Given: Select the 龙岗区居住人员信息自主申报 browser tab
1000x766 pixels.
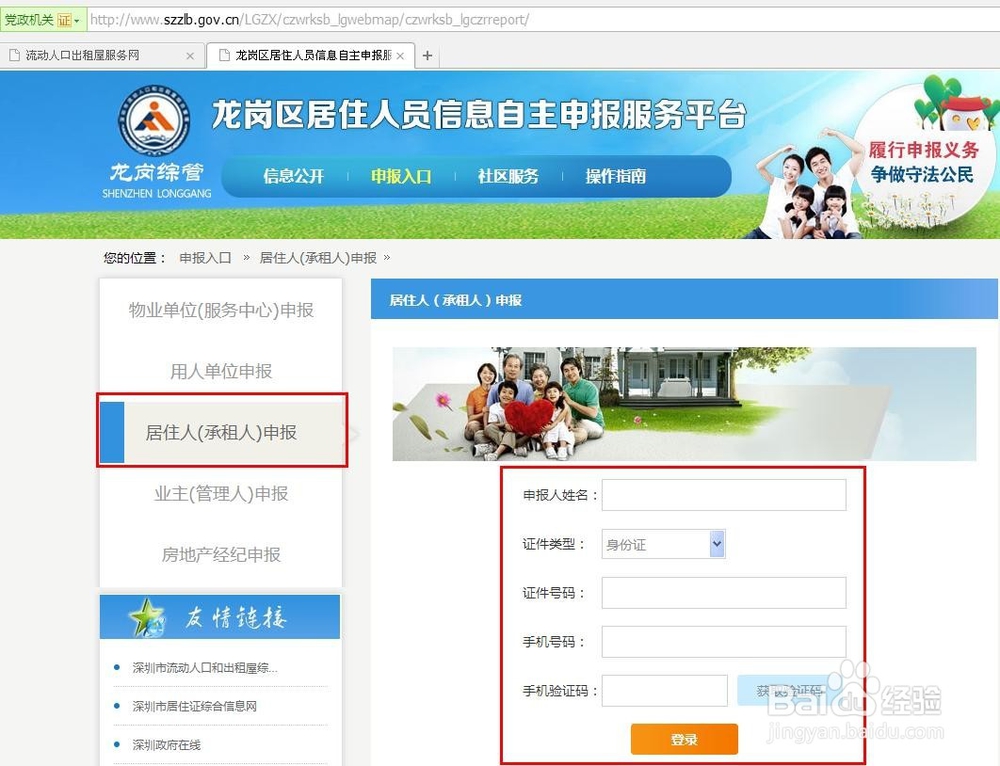Looking at the screenshot, I should [311, 55].
